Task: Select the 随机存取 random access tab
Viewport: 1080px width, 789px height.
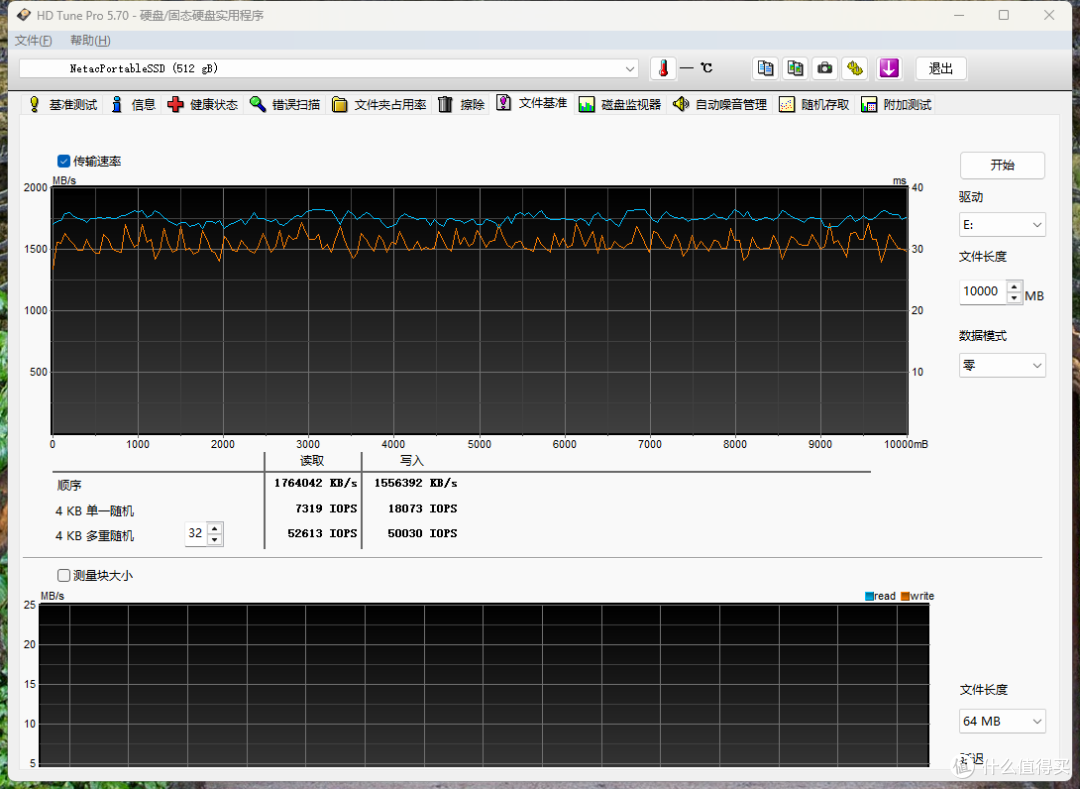Action: [x=815, y=105]
